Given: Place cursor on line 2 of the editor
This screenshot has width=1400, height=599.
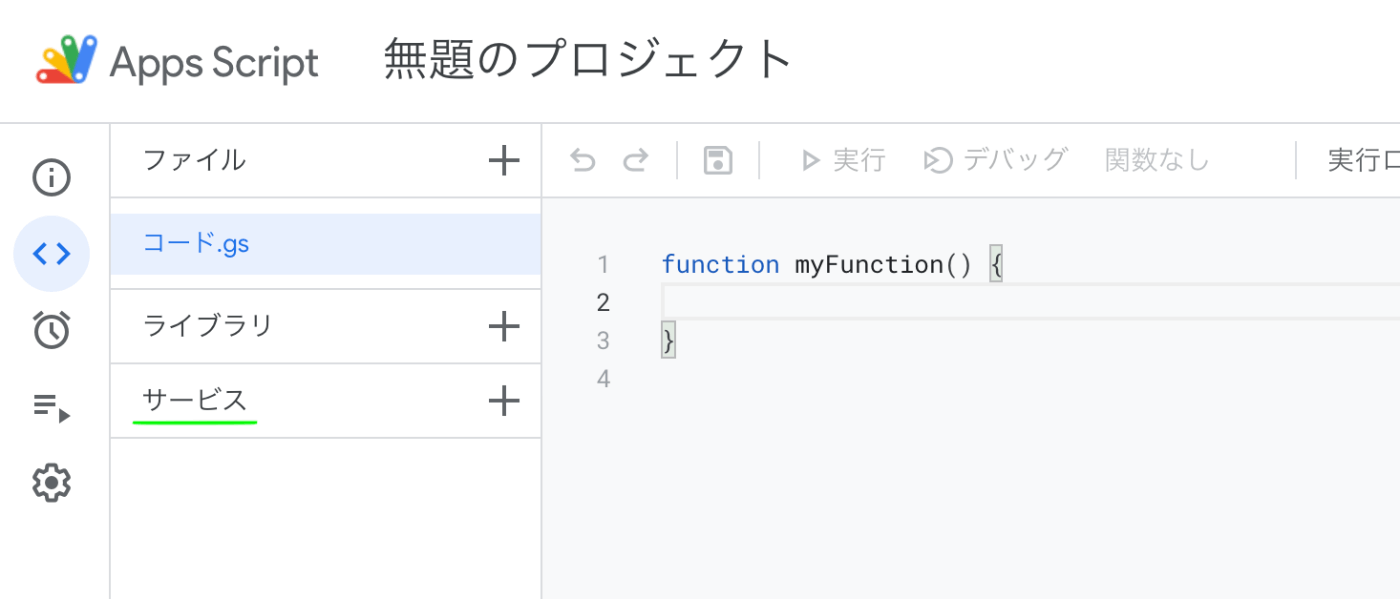Looking at the screenshot, I should coord(800,302).
